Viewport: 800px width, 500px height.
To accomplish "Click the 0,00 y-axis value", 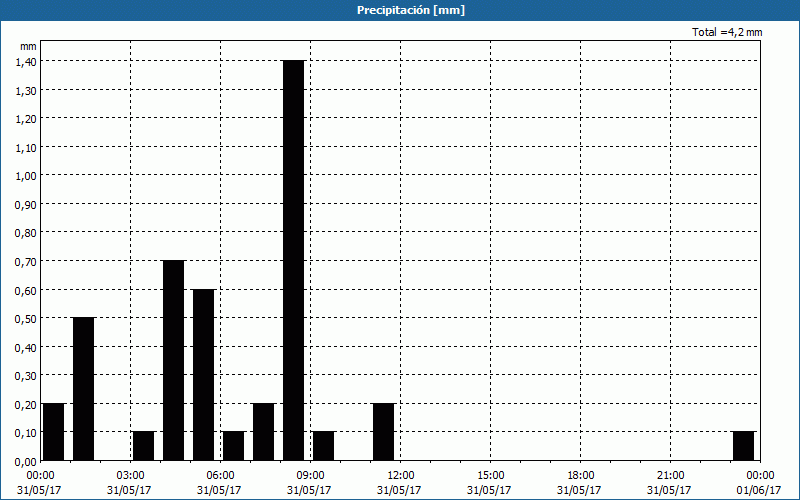I will (26, 461).
